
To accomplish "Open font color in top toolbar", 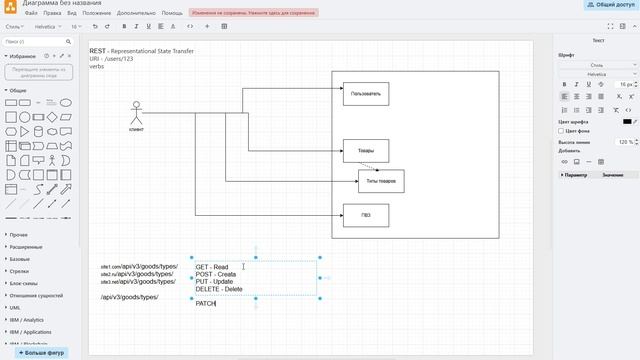I will [x=173, y=27].
